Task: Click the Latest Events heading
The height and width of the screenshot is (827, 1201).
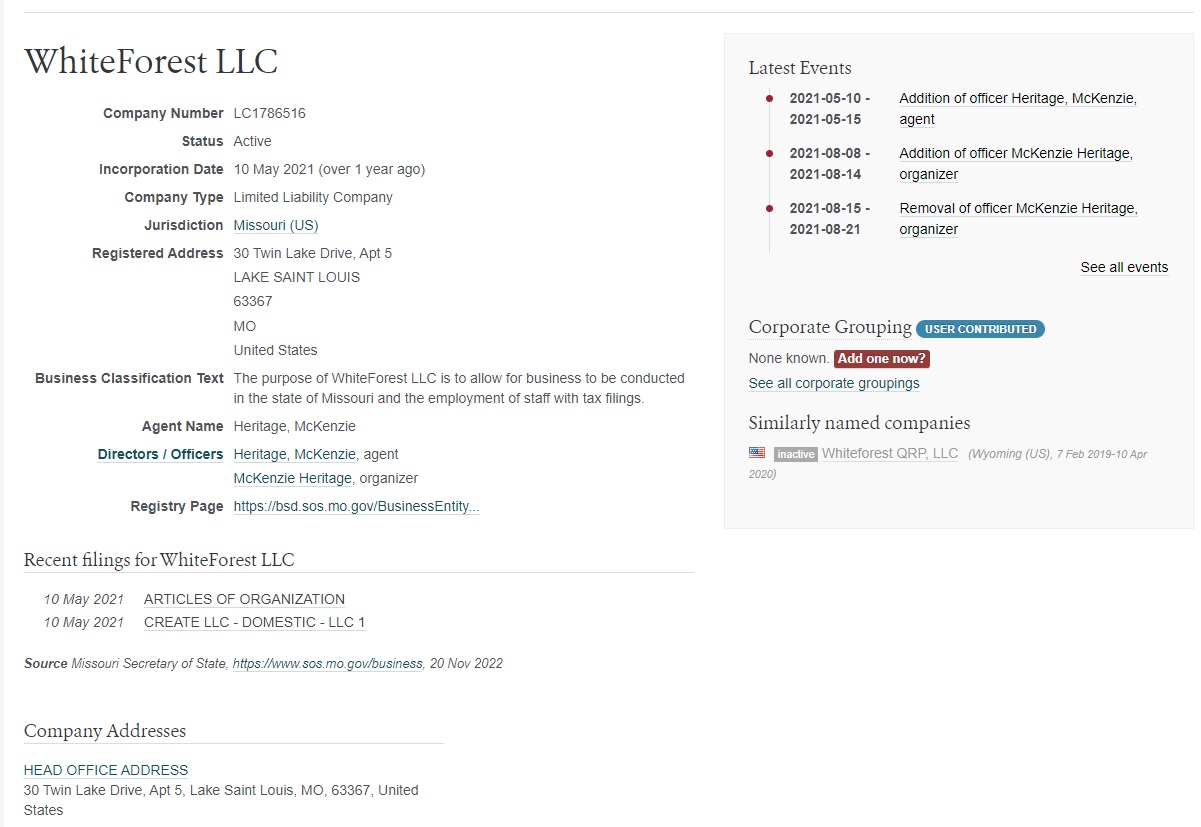Action: click(800, 68)
